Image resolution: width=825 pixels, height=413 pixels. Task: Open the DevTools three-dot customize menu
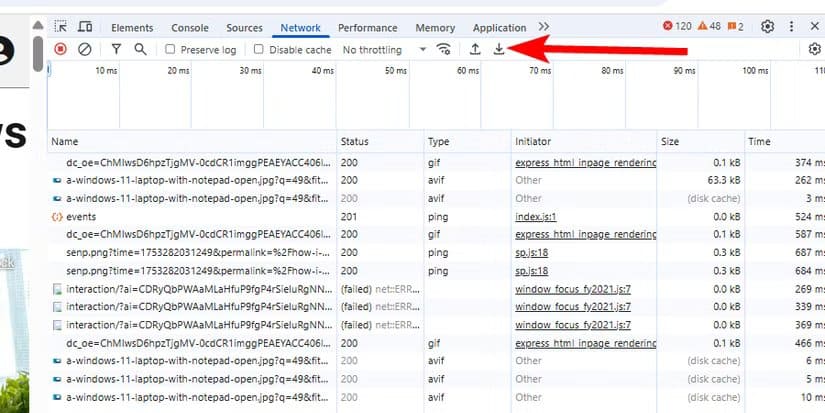pos(791,26)
